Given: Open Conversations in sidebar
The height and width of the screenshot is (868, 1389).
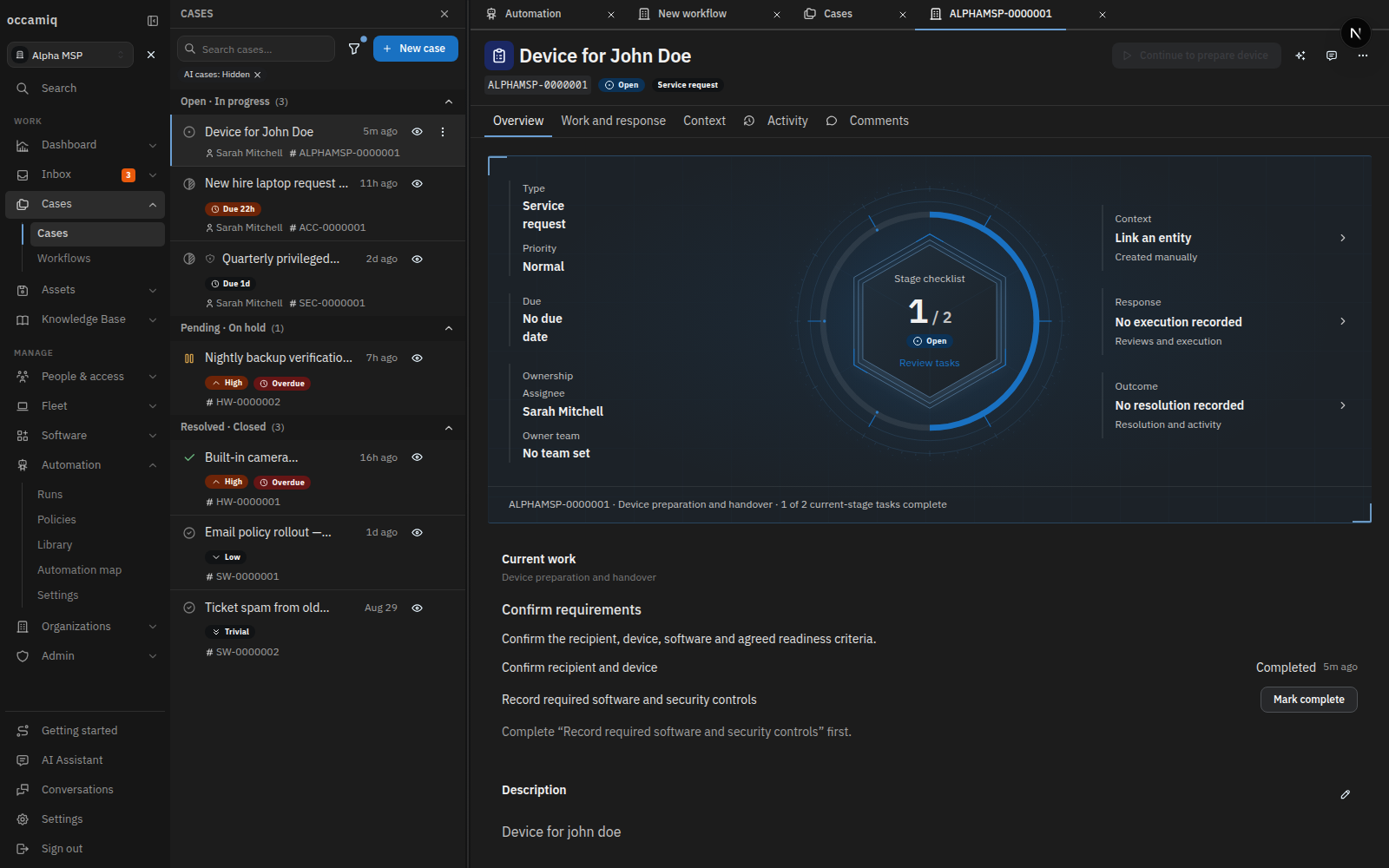Looking at the screenshot, I should pos(85,790).
